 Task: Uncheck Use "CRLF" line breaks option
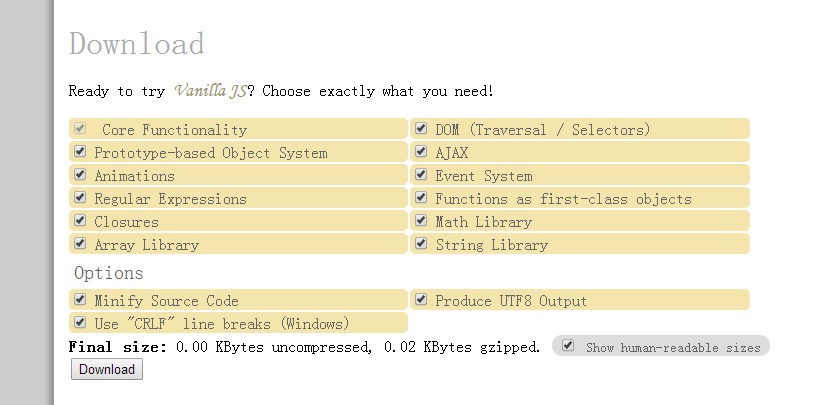(x=80, y=321)
